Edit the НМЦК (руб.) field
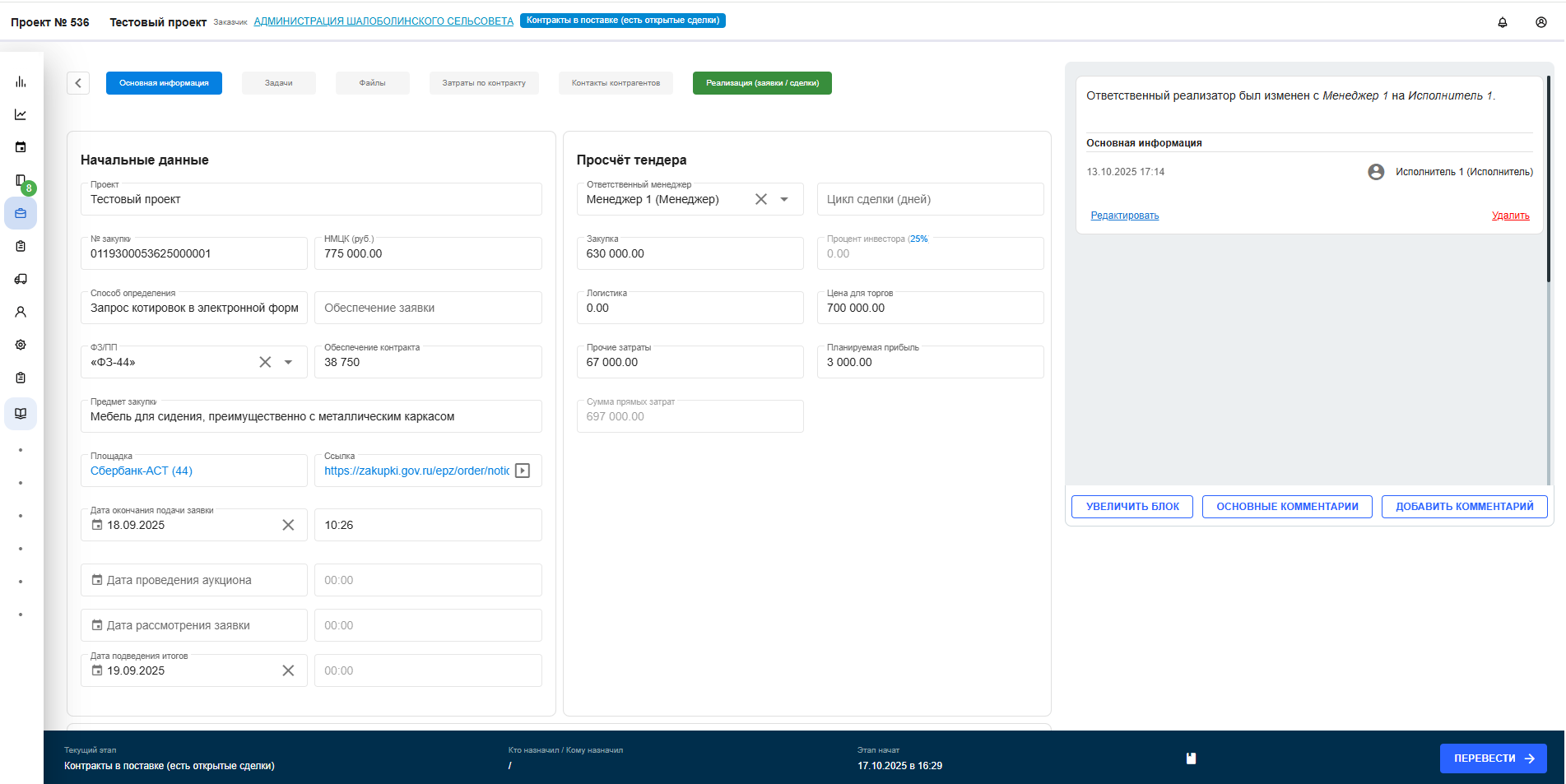This screenshot has height=784, width=1566. (428, 253)
